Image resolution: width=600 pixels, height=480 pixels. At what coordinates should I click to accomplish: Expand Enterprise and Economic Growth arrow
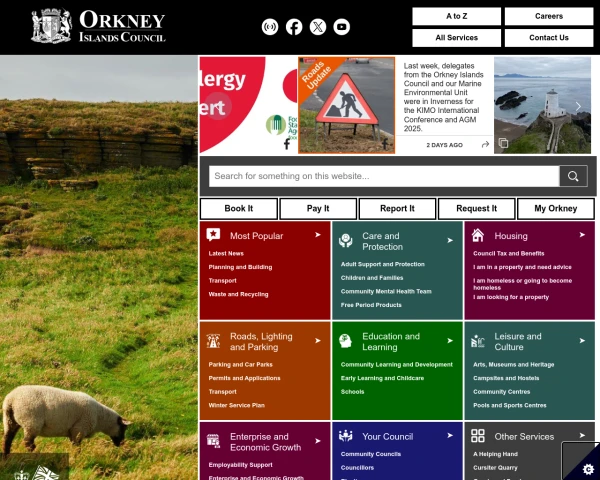318,441
